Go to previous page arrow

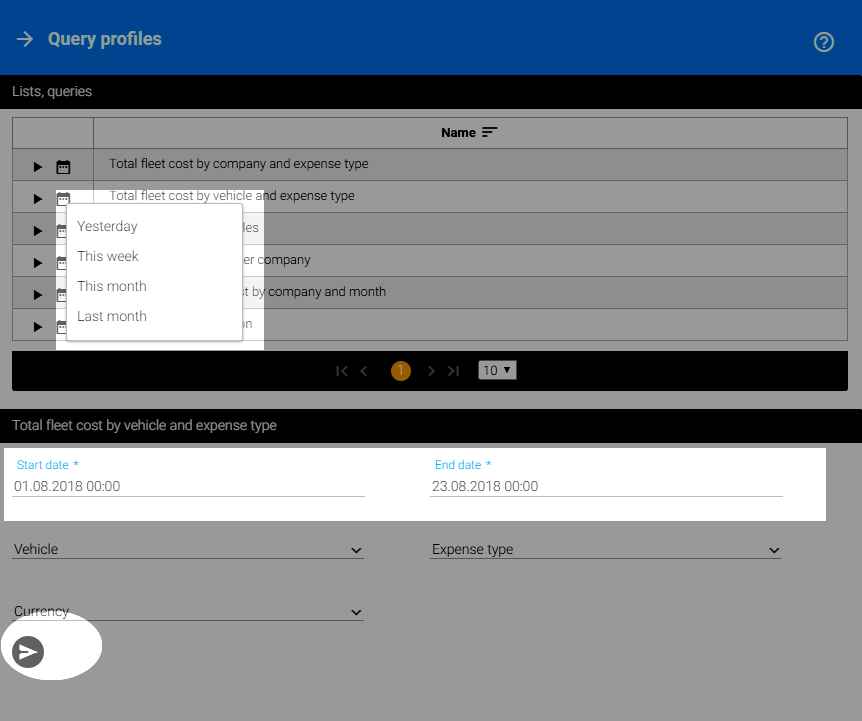click(x=364, y=371)
